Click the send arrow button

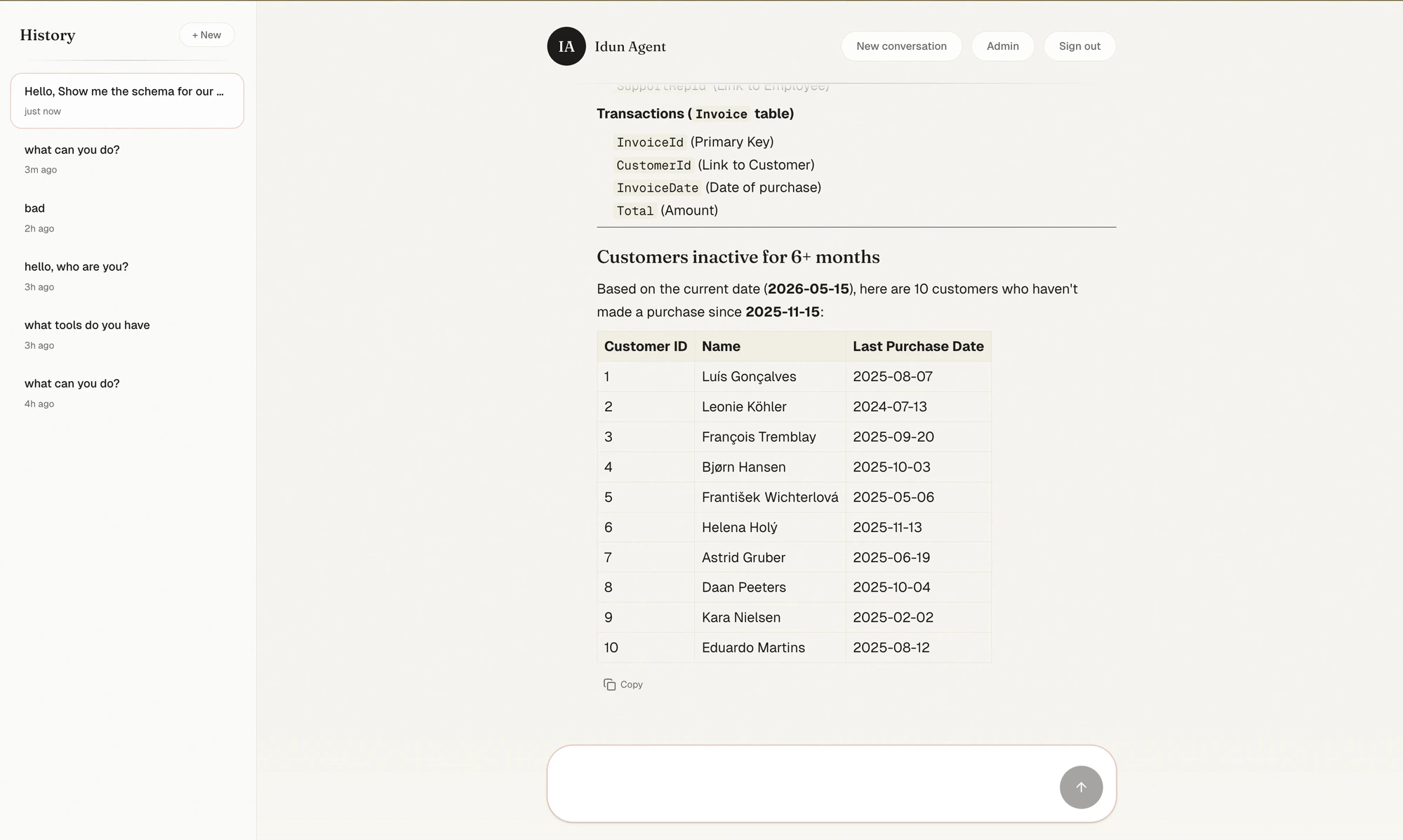1081,787
